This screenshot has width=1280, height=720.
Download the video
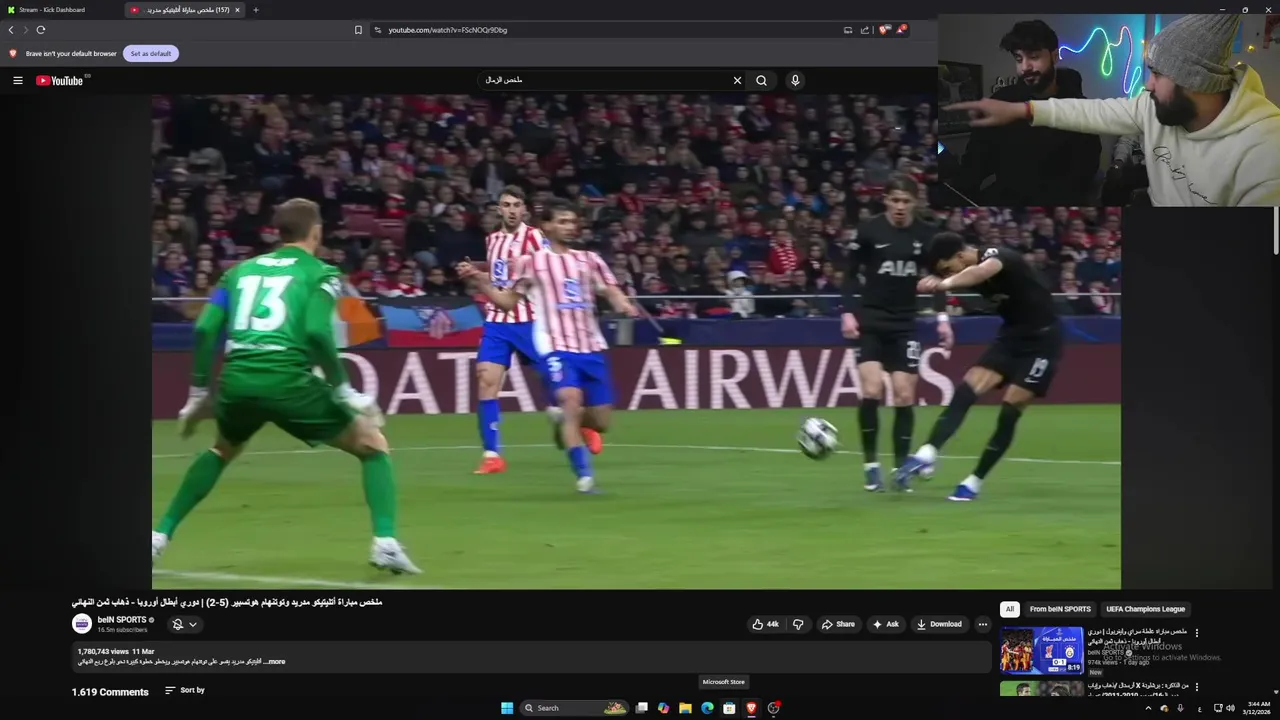939,624
